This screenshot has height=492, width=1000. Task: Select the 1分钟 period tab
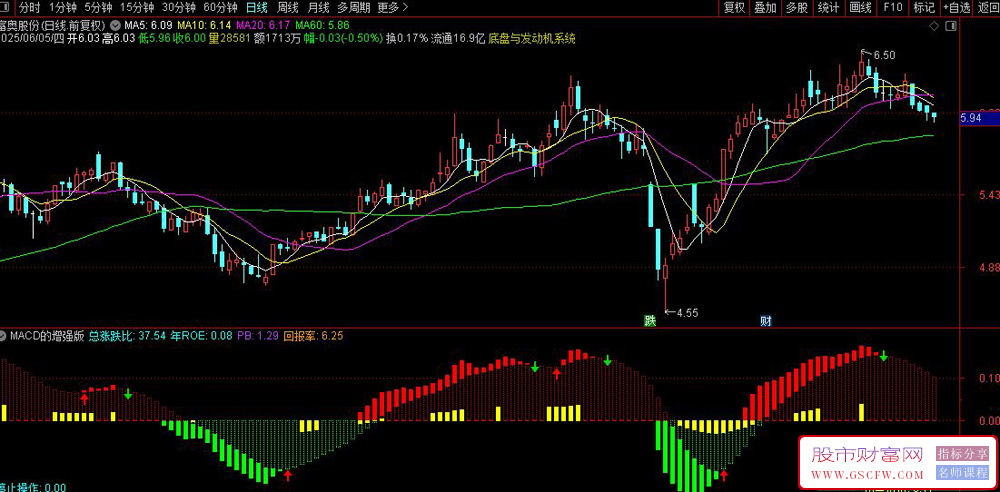(x=63, y=8)
